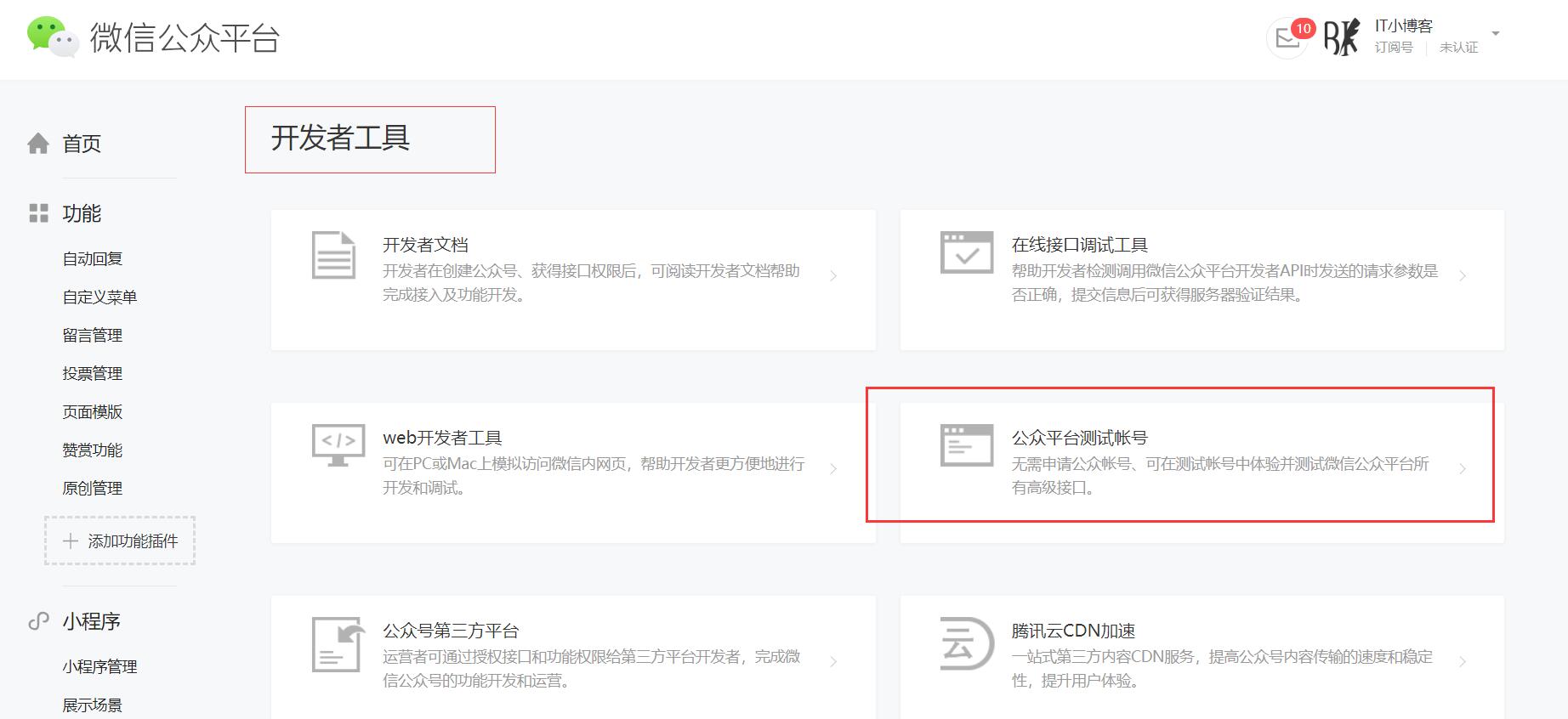Viewport: 1568px width, 719px height.
Task: Click the grid icon beside 功能
Action: (x=38, y=212)
